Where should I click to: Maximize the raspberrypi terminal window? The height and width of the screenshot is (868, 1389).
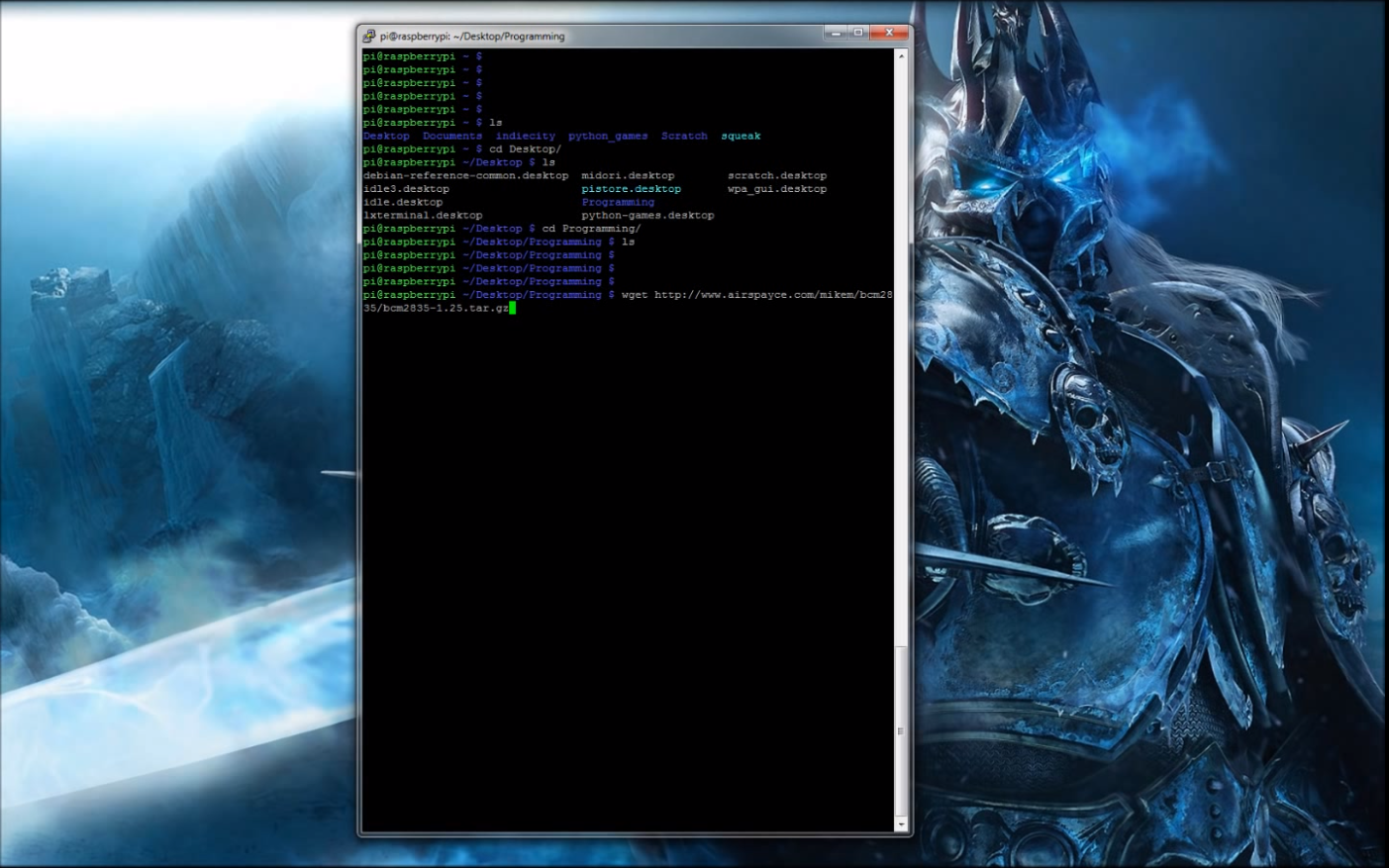858,33
